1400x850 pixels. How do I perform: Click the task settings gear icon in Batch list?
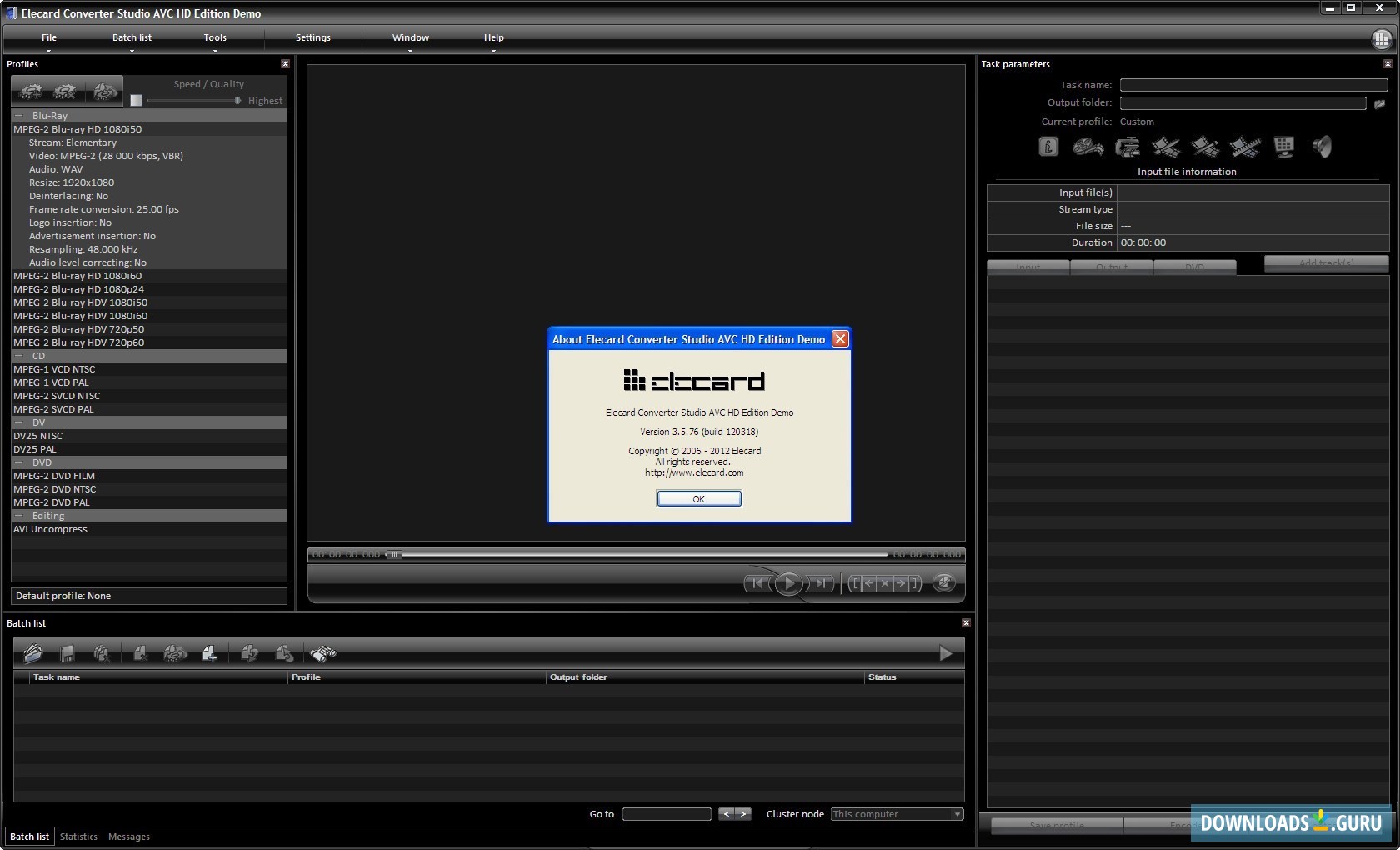[x=175, y=653]
